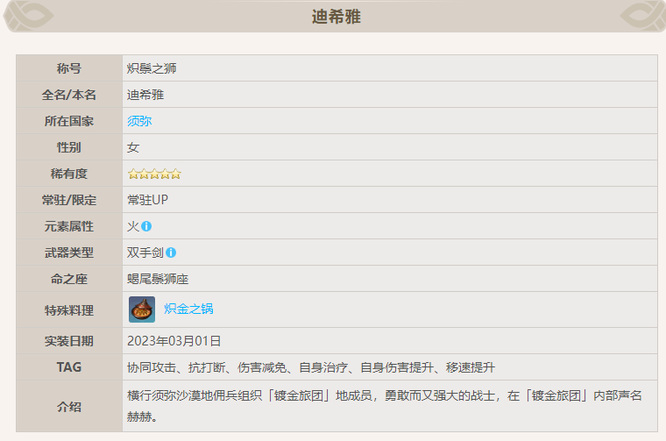Click the right ornament in the title banner

643,15
